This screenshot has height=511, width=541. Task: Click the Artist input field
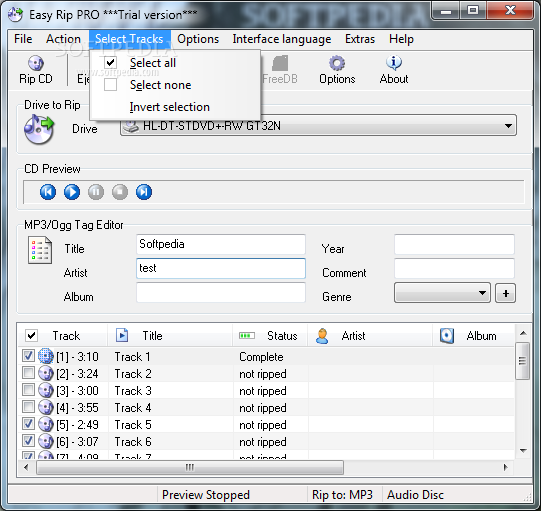(221, 268)
